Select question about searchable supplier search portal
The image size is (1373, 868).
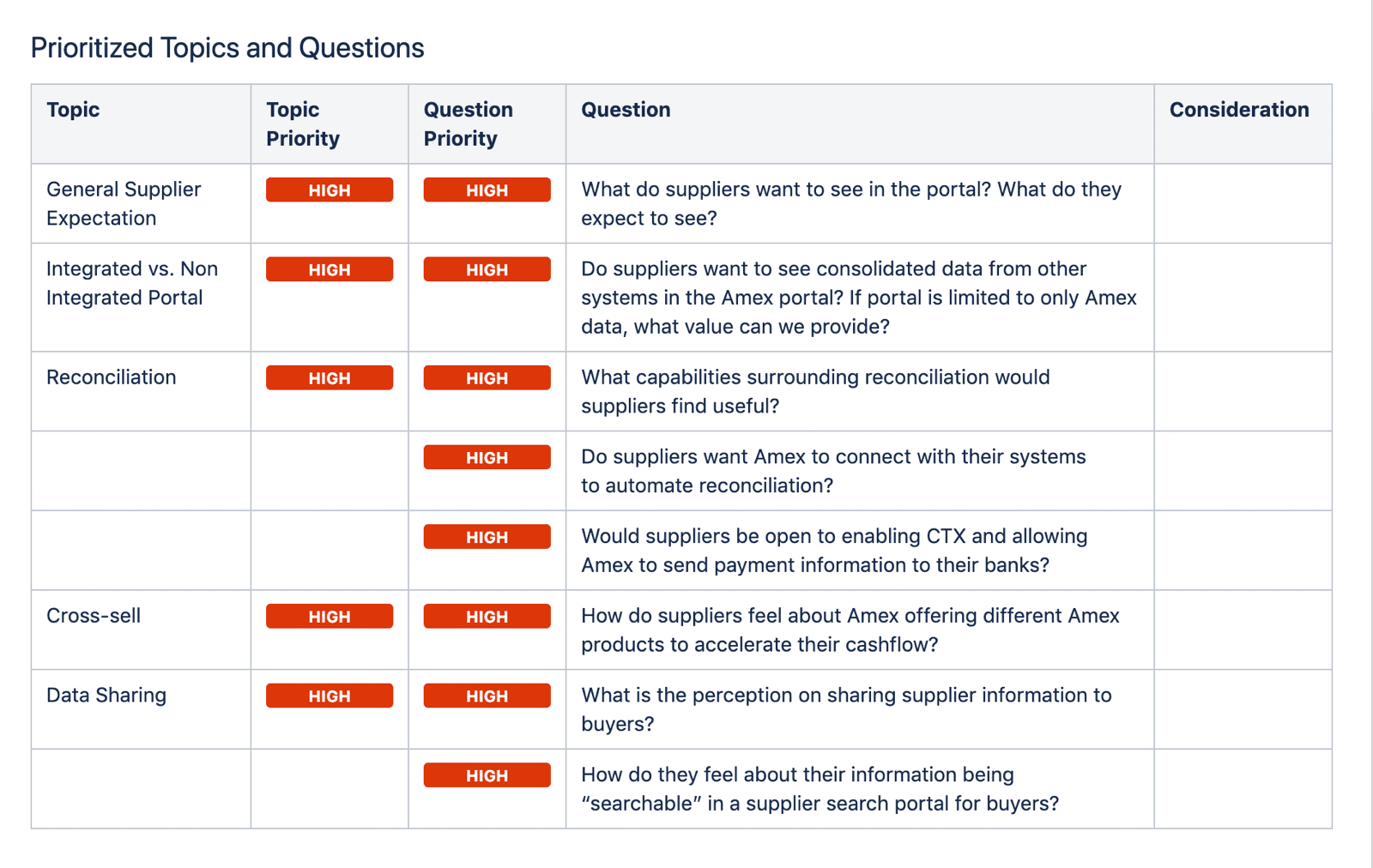820,789
